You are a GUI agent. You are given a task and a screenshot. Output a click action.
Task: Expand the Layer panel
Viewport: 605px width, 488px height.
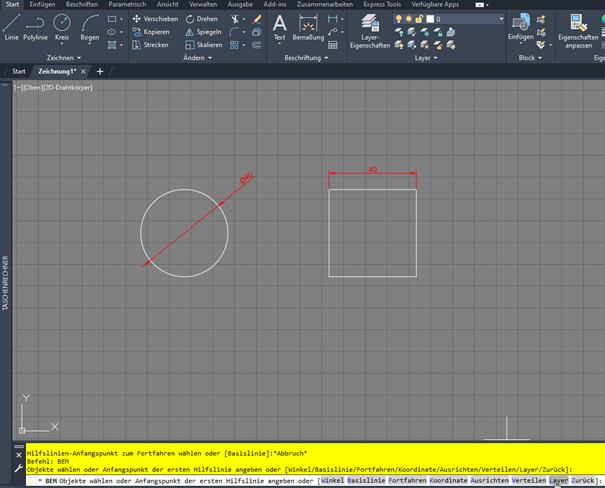pyautogui.click(x=426, y=58)
